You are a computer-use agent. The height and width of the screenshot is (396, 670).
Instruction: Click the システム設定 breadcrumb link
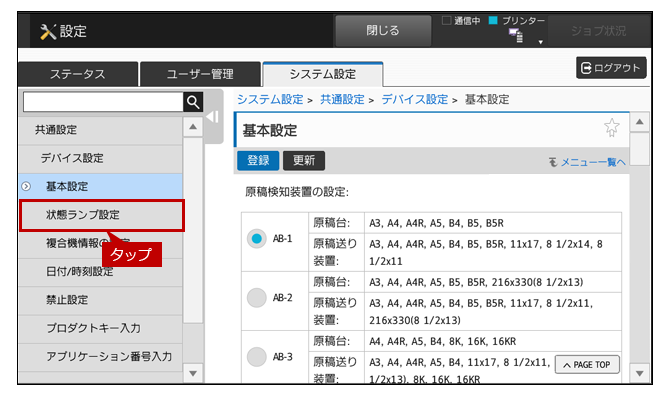[x=270, y=100]
